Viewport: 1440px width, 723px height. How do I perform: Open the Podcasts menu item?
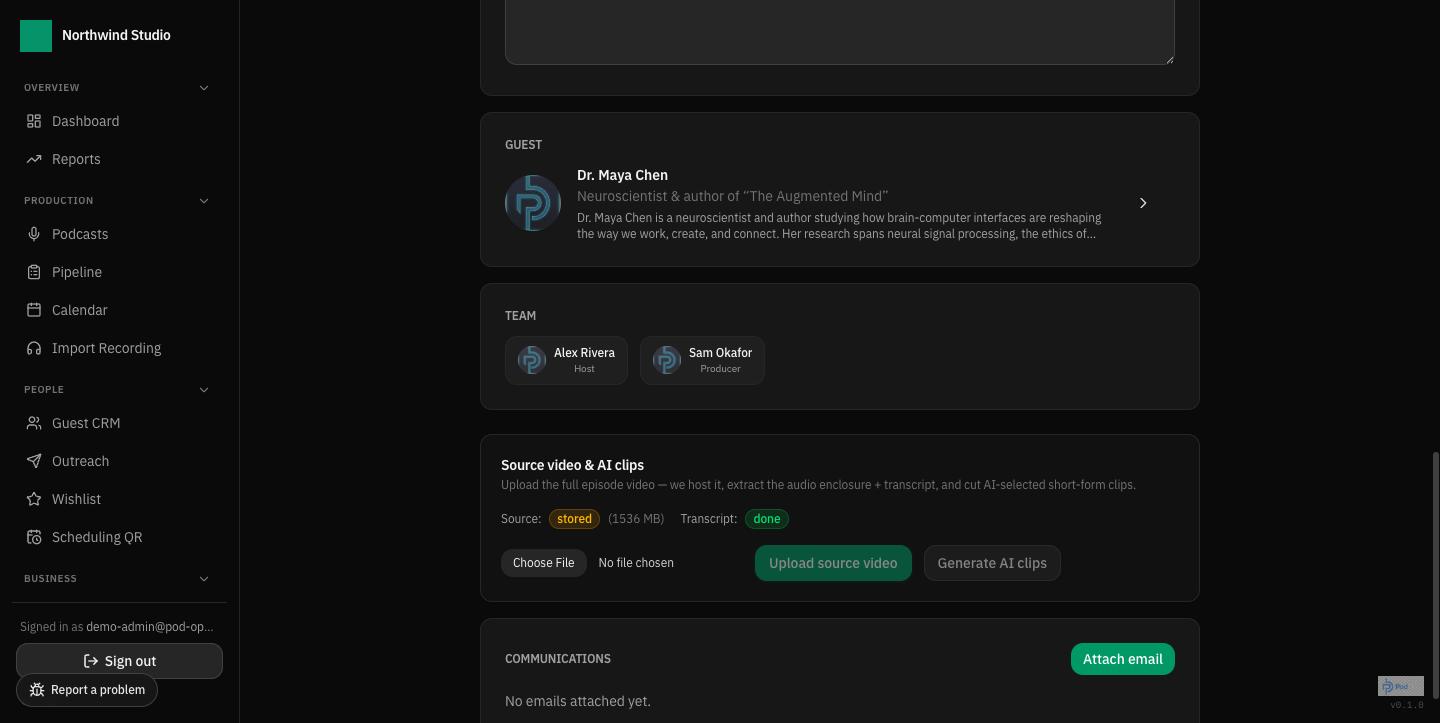[119, 234]
